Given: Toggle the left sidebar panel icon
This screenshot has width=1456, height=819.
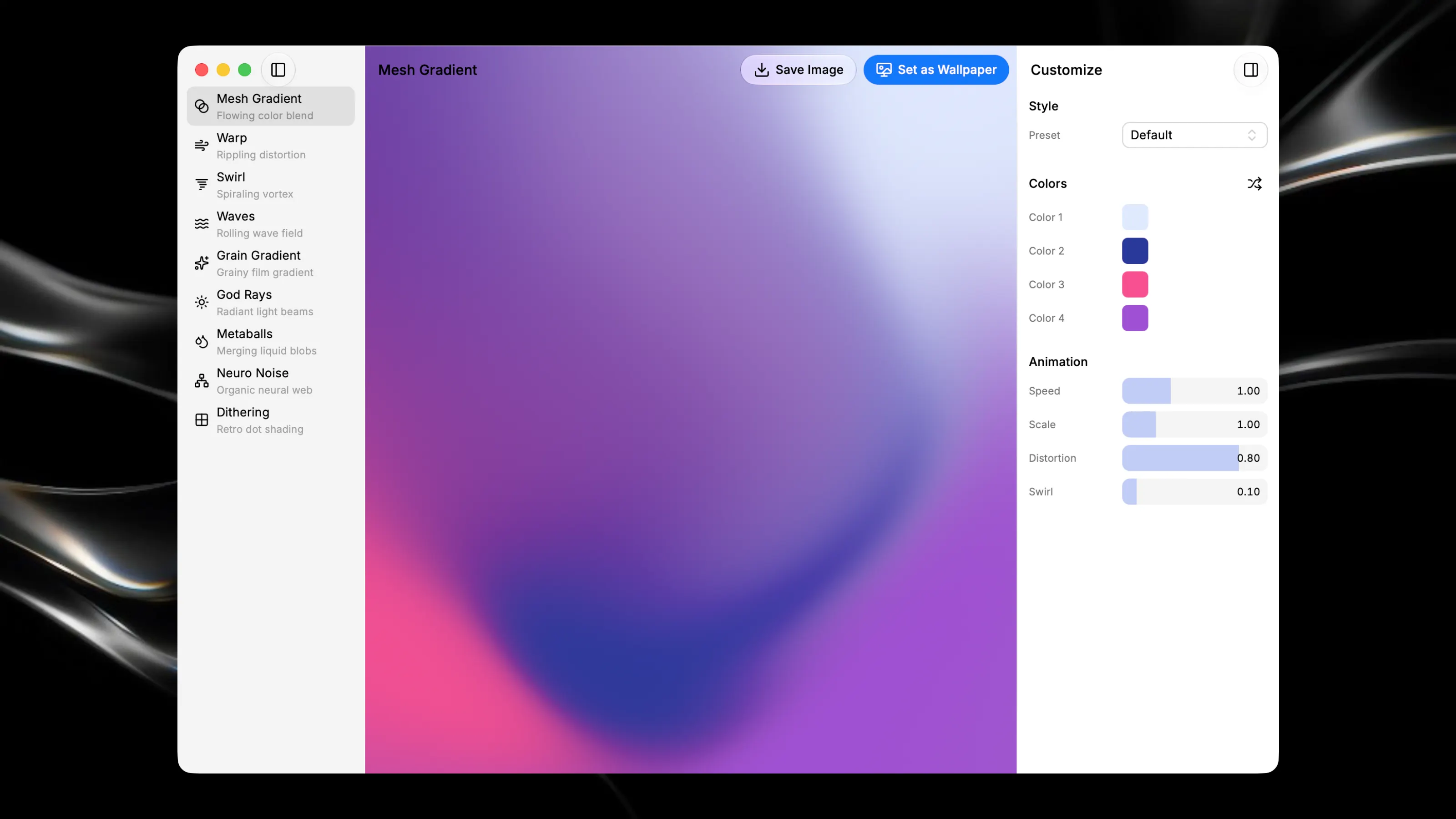Looking at the screenshot, I should 278,70.
